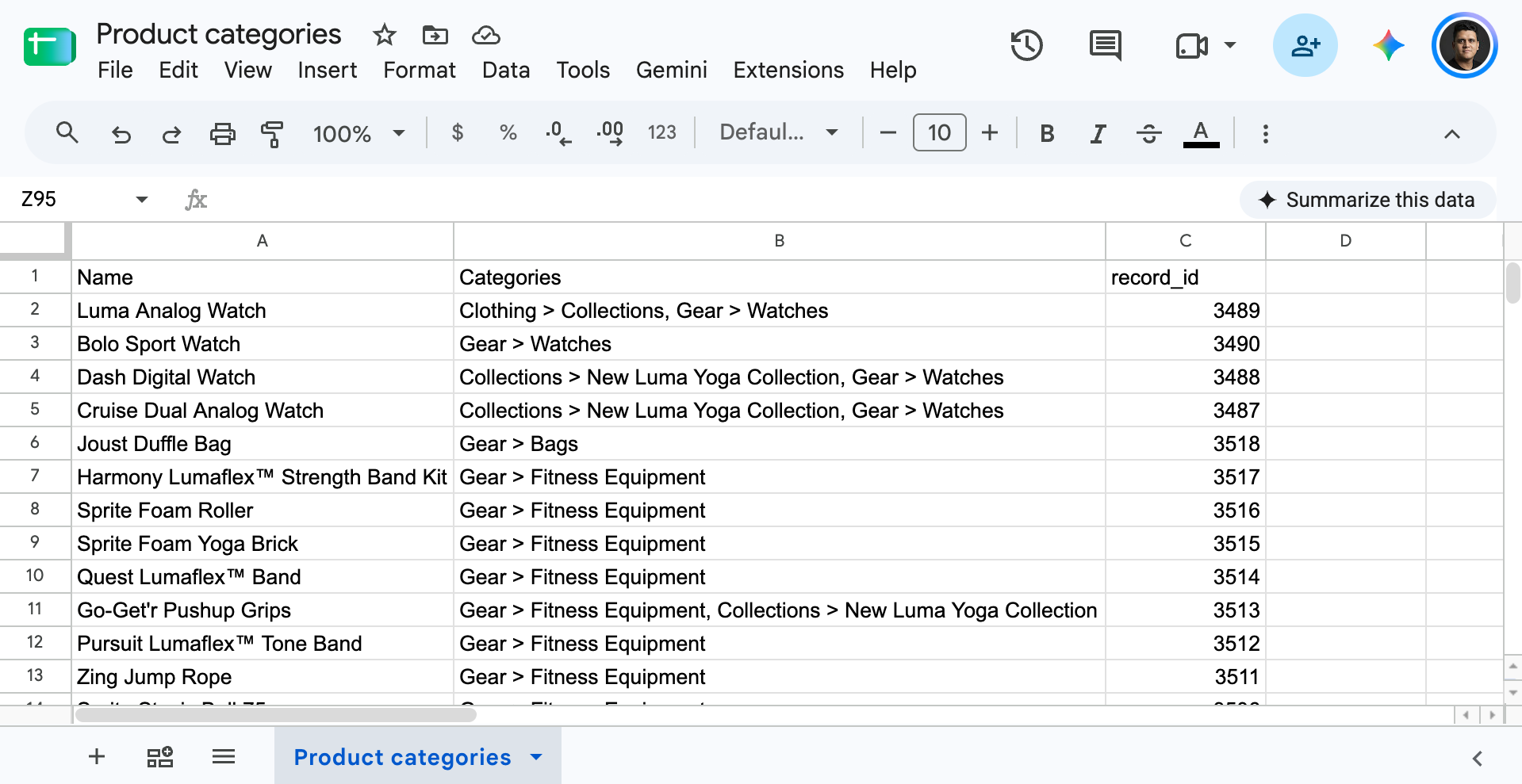Open Product categories sheet tab menu arrow
This screenshot has width=1522, height=784.
tap(537, 756)
